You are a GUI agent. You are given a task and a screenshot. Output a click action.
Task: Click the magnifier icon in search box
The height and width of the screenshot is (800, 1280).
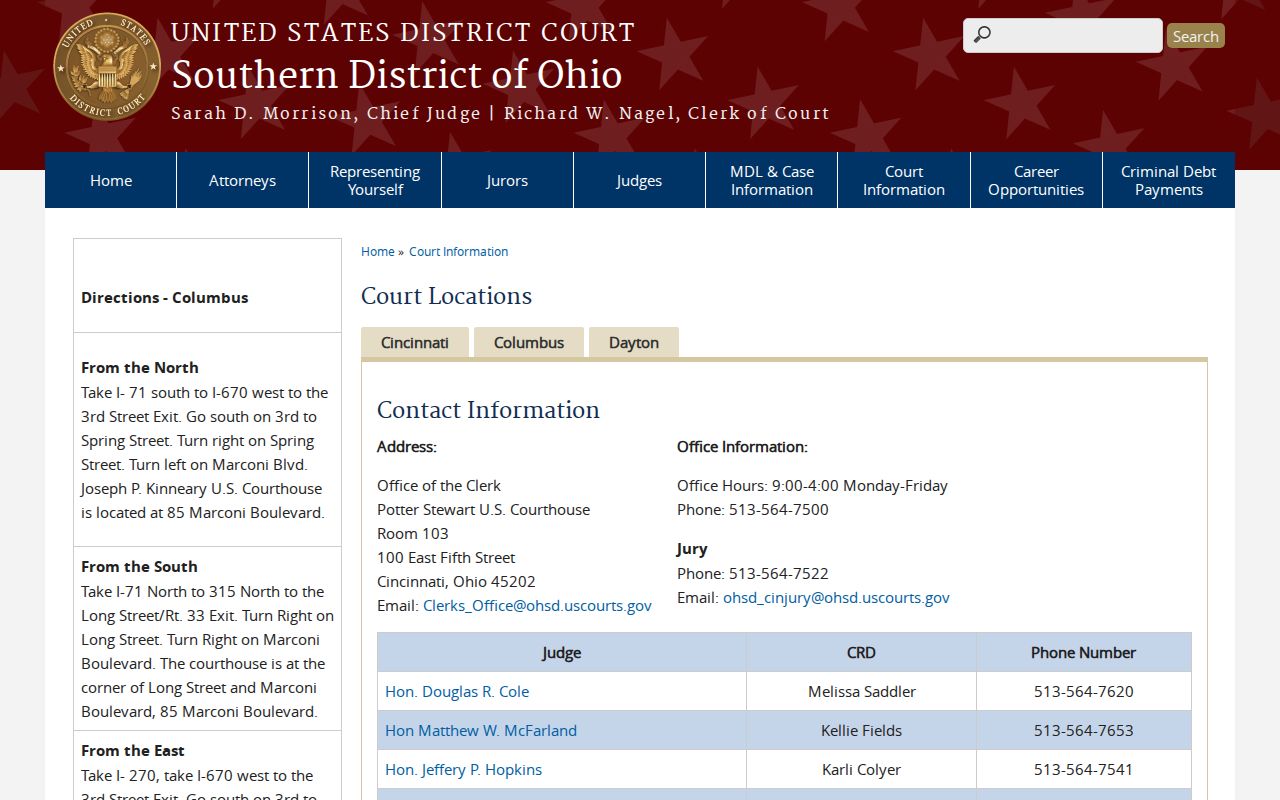[x=982, y=35]
